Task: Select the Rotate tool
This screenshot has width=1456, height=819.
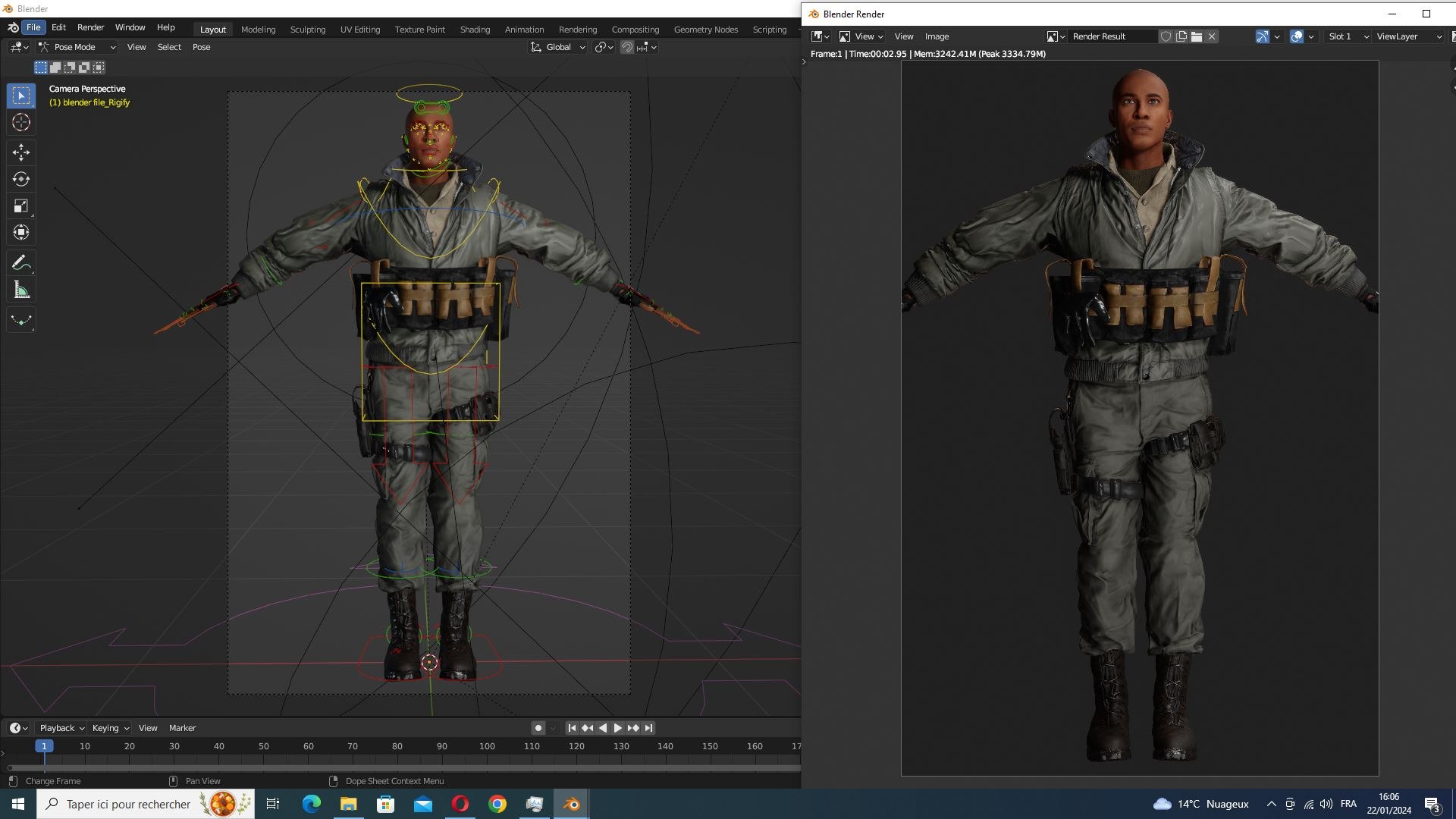Action: coord(21,179)
